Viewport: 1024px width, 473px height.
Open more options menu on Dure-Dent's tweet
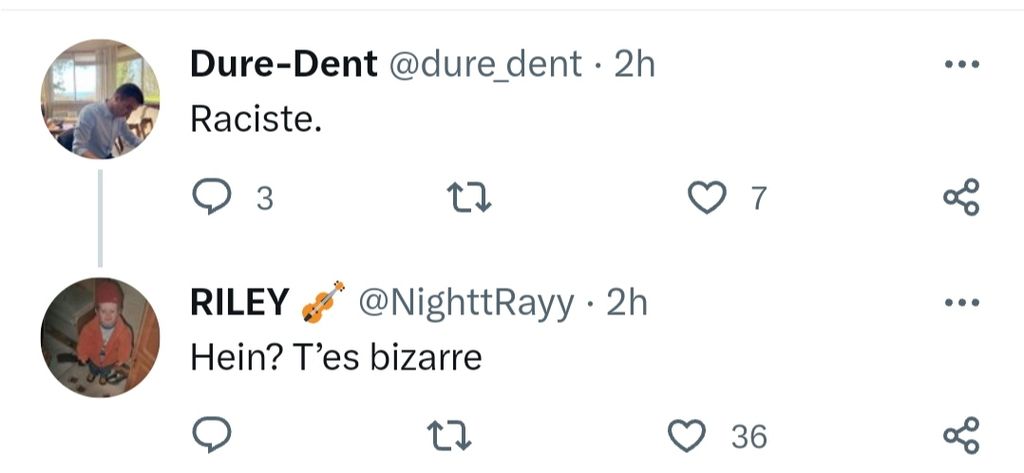pyautogui.click(x=962, y=66)
